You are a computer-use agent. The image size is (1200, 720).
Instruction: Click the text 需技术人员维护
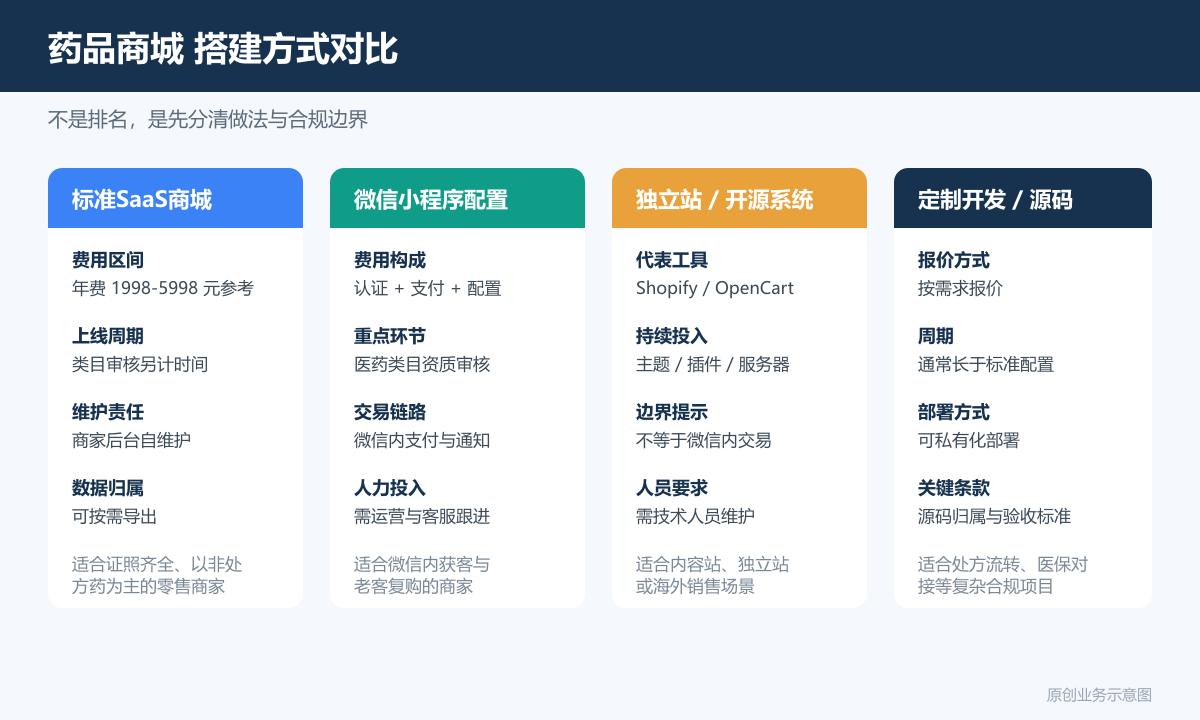[695, 516]
